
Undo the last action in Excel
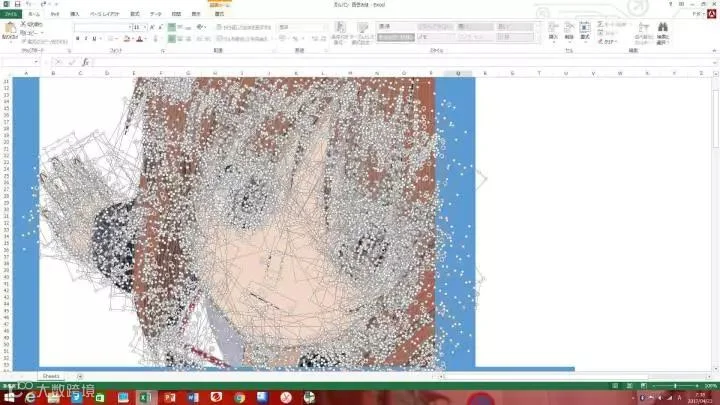(29, 4)
